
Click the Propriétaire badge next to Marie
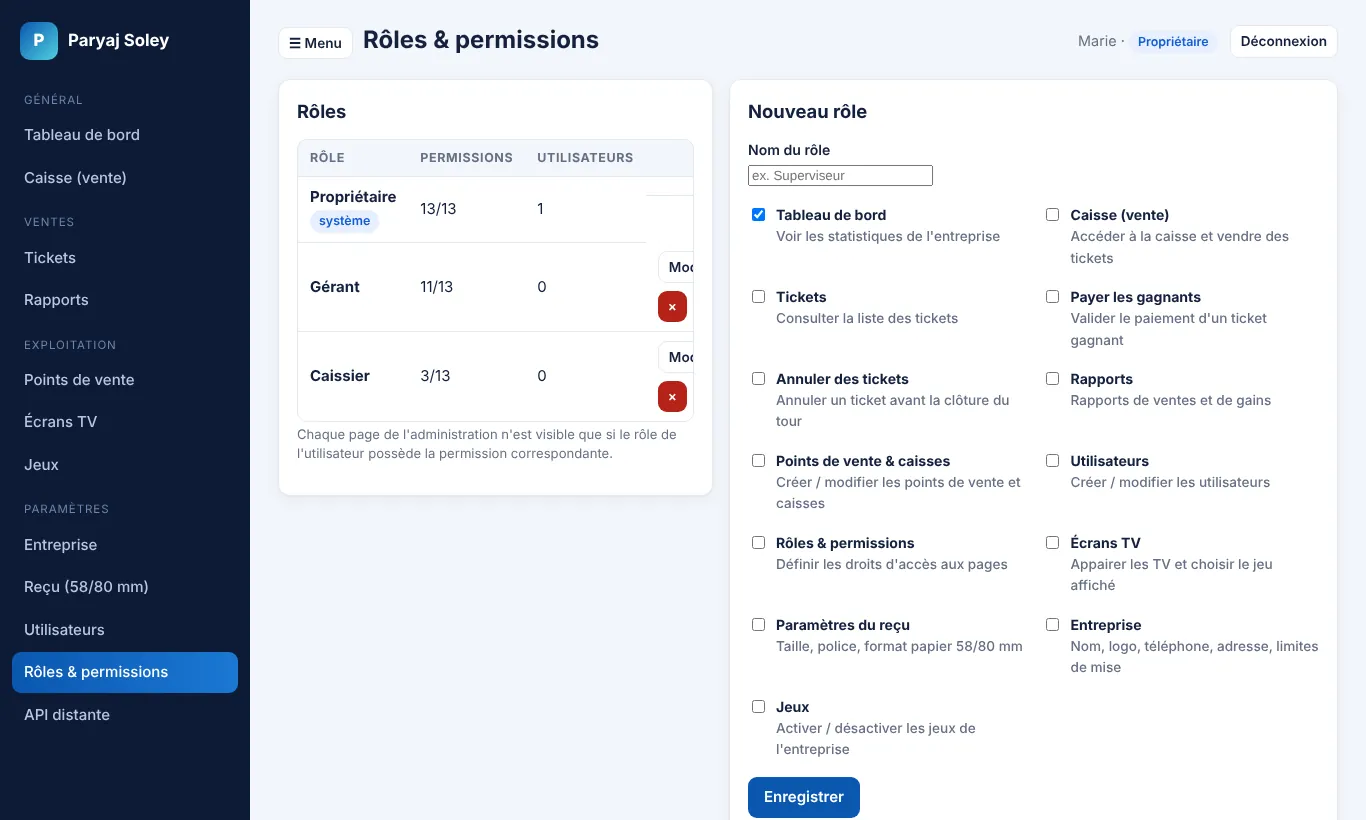click(x=1173, y=42)
